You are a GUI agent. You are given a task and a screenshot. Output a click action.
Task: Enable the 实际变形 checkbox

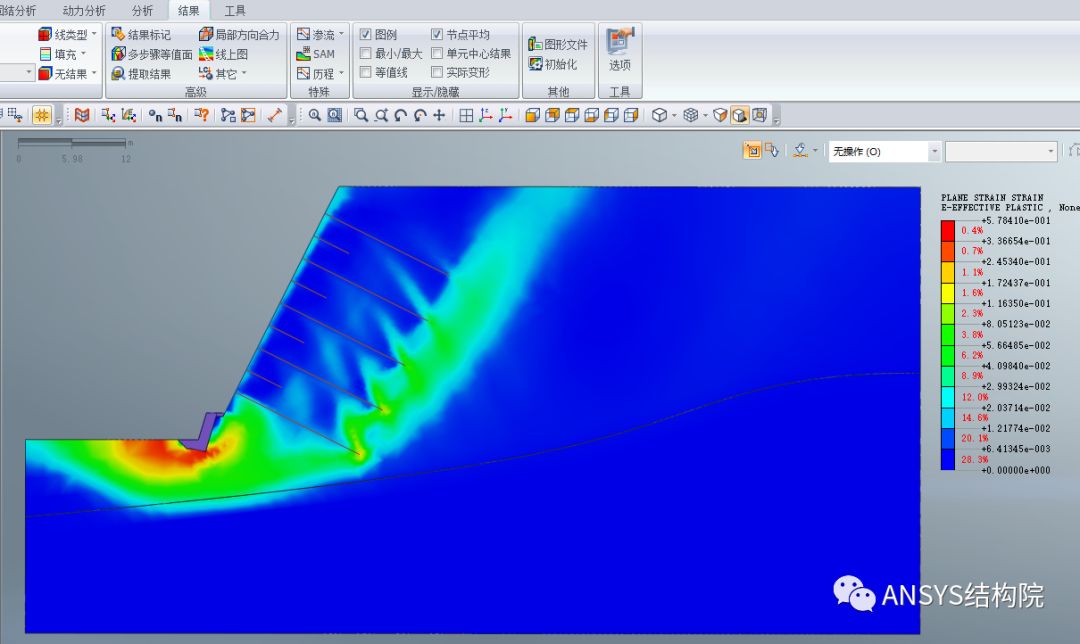pos(437,72)
